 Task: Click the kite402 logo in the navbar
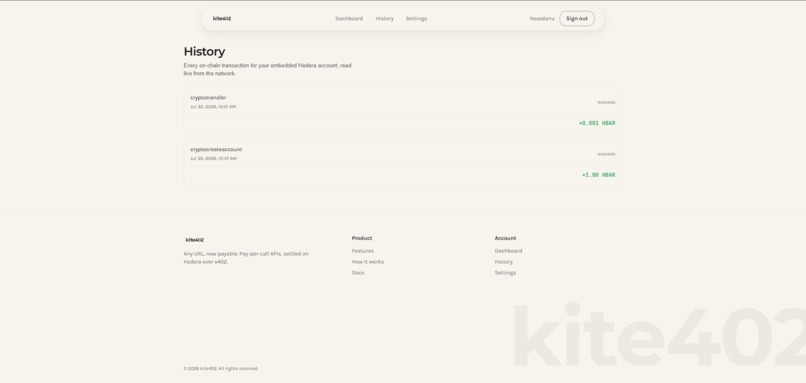[222, 19]
